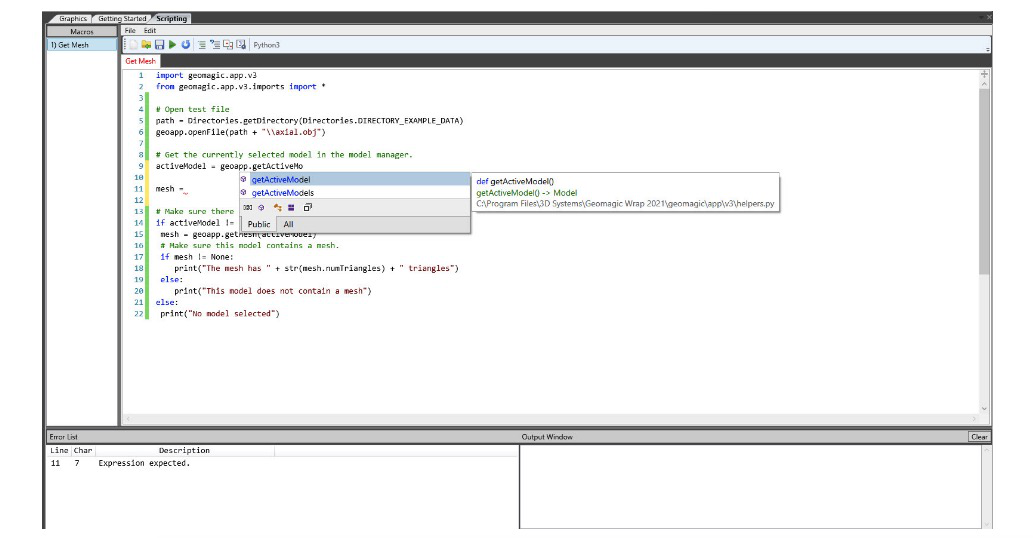Click the blue reset/reload icon
Viewport: 1033px width, 538px height.
click(186, 45)
